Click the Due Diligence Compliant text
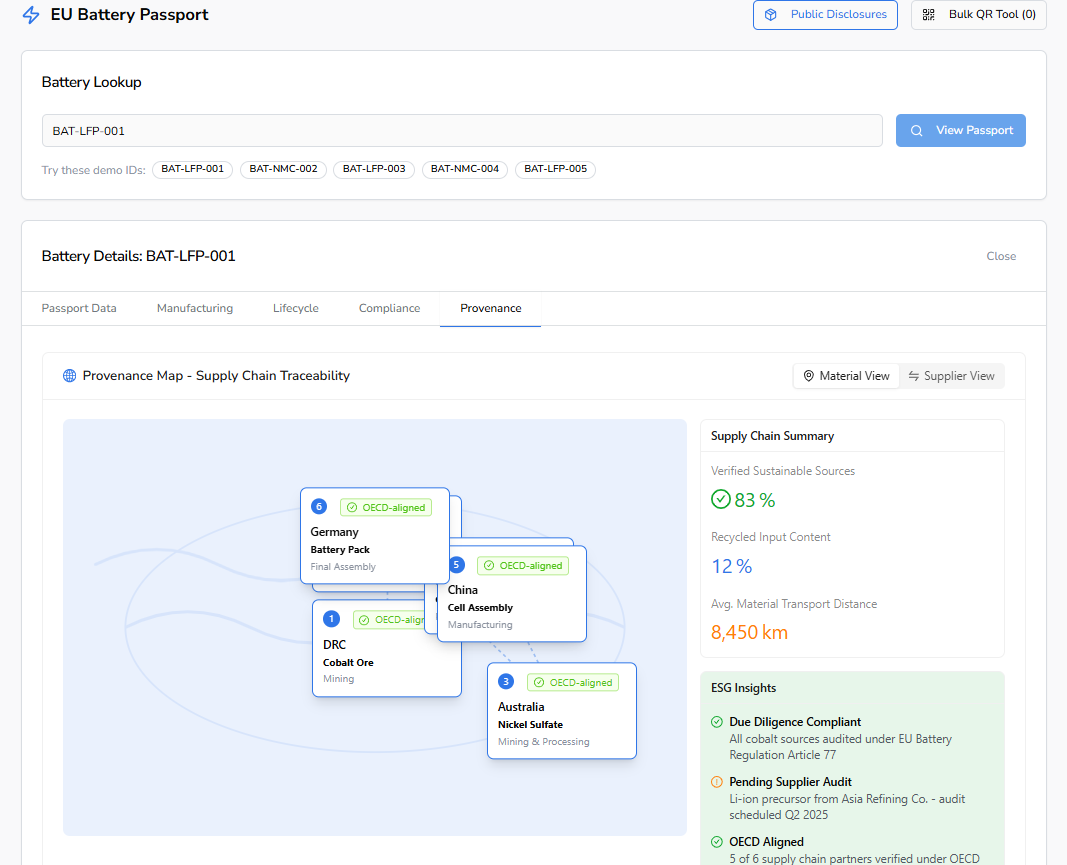1067x865 pixels. [795, 722]
